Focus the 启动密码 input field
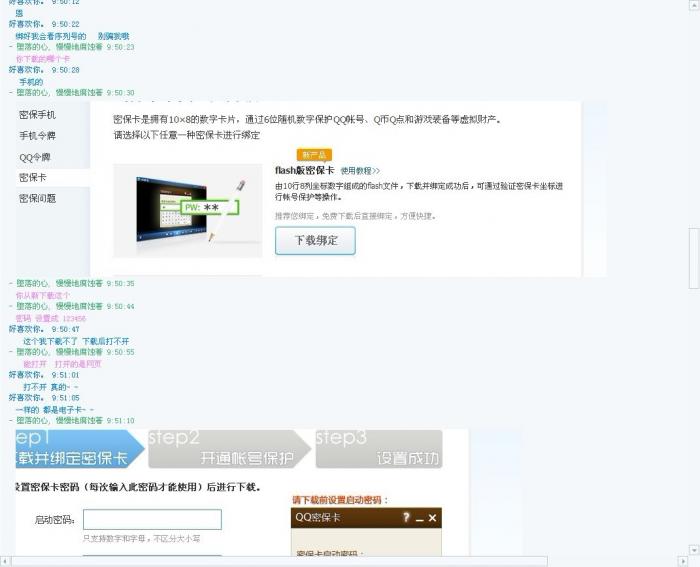This screenshot has width=700, height=567. (x=152, y=520)
